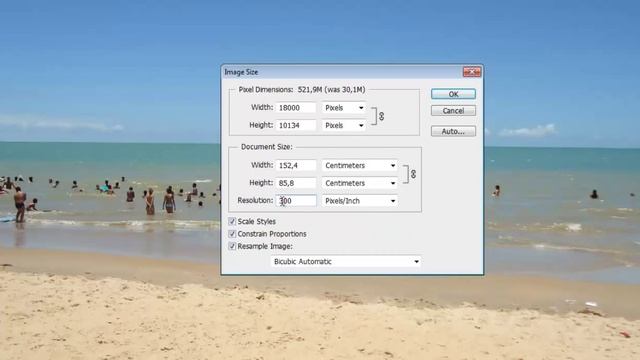Screen dimensions: 640x360
Task: Click the 'Document Size:' group label
Action: pos(267,147)
